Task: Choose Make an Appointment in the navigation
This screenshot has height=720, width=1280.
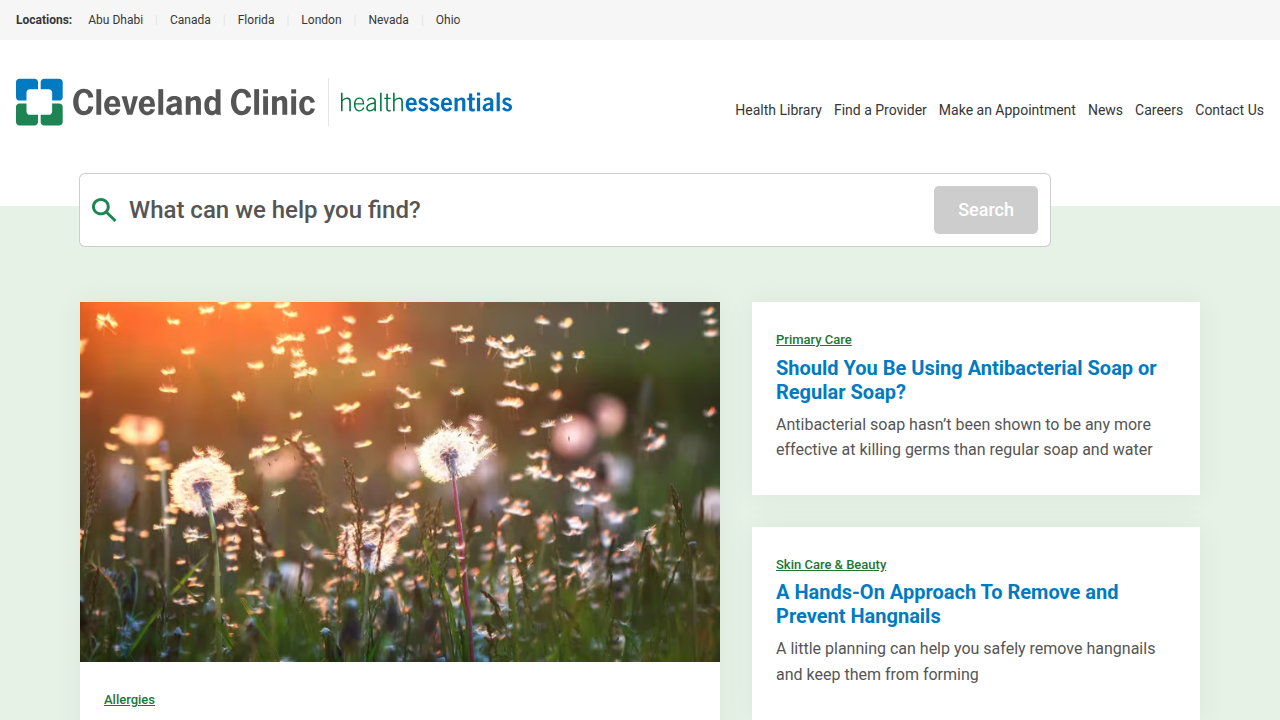Action: tap(1007, 110)
